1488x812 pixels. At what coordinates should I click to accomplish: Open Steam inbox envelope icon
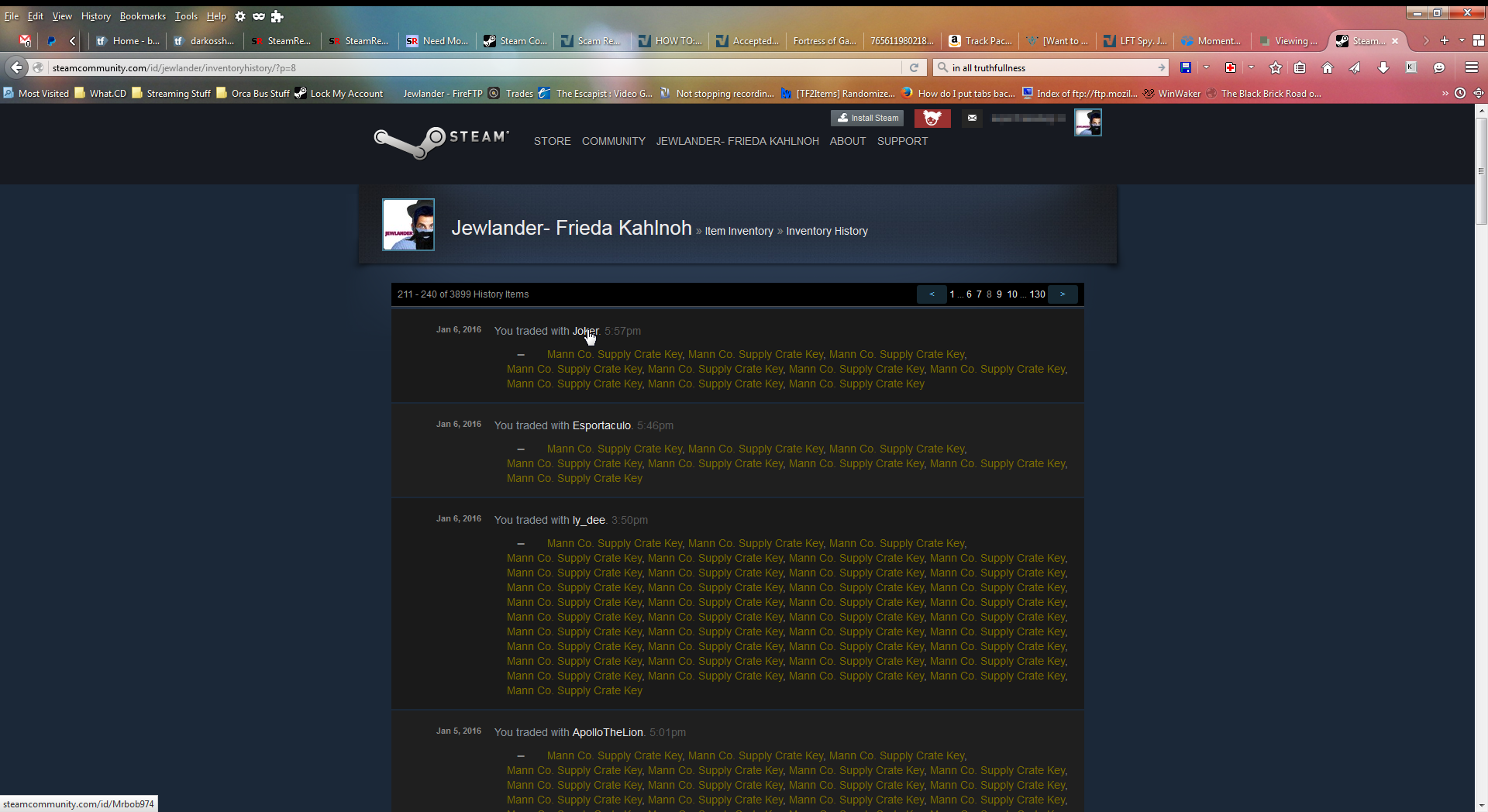[x=972, y=118]
